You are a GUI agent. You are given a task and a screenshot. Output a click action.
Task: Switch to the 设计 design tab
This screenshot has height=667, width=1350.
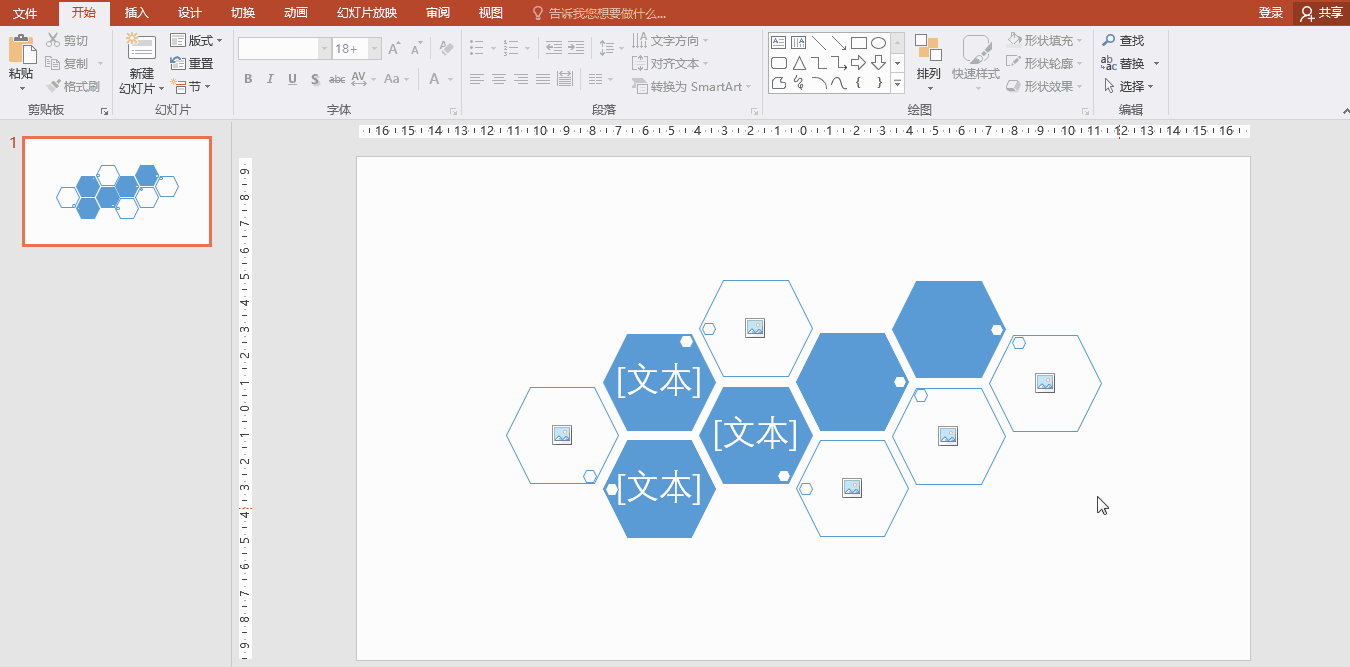[189, 13]
